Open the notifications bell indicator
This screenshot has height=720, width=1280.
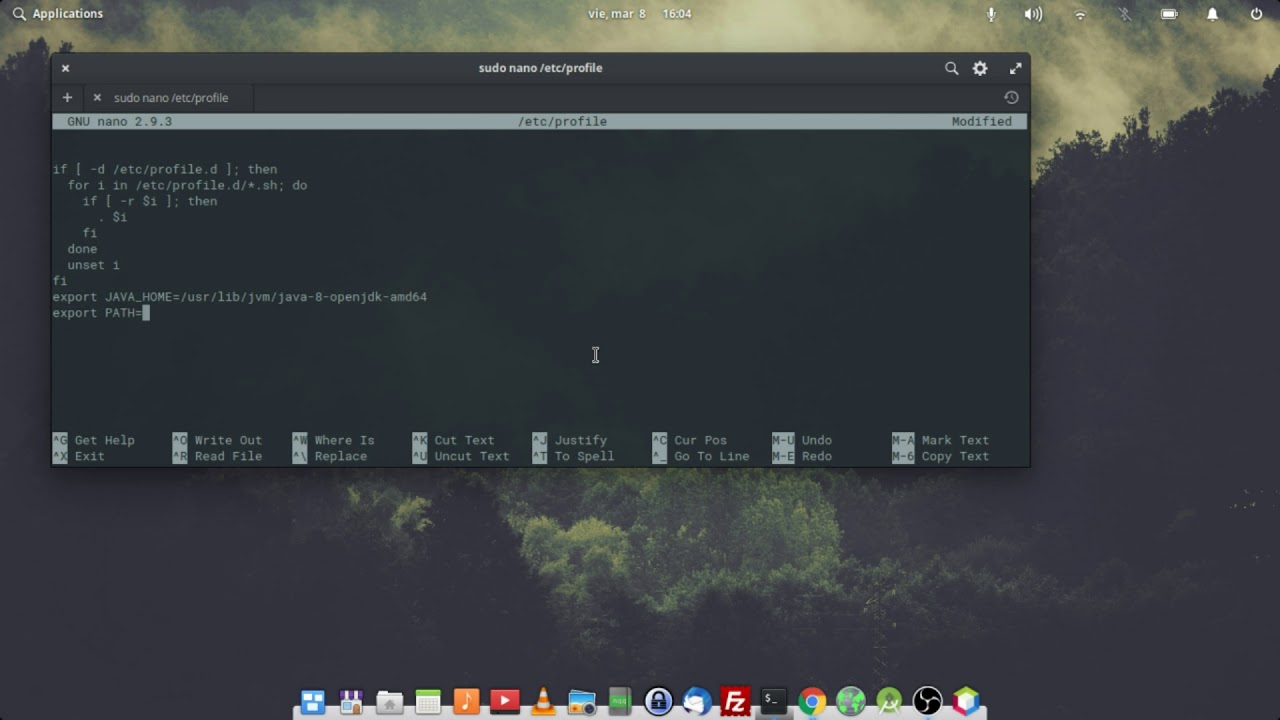point(1212,14)
